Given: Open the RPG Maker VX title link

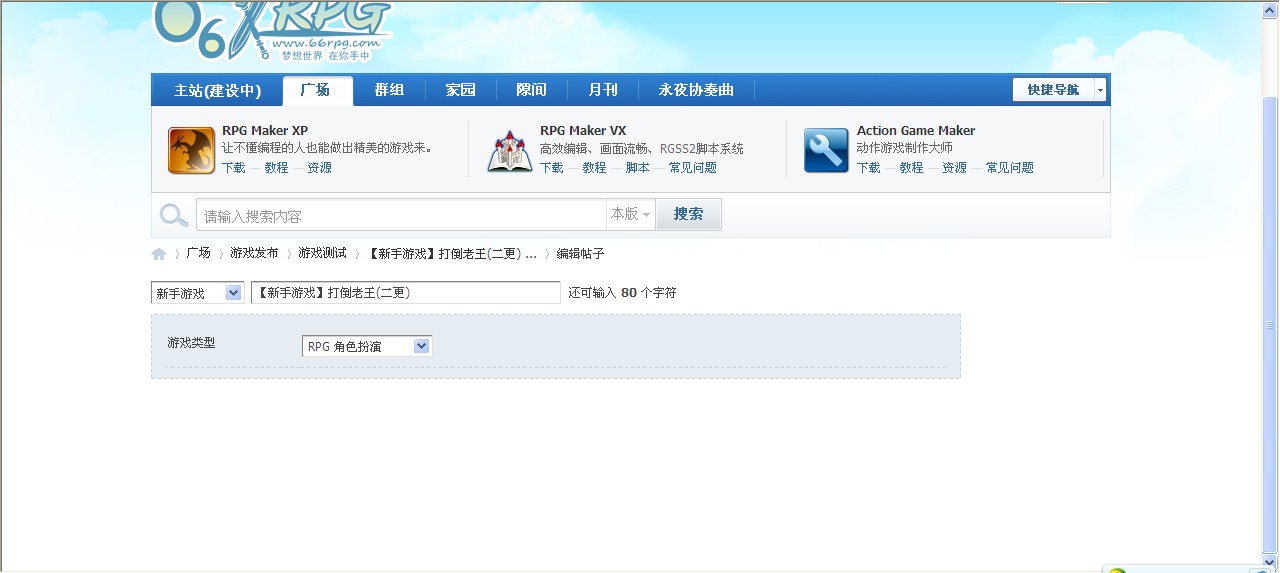Looking at the screenshot, I should pyautogui.click(x=583, y=131).
